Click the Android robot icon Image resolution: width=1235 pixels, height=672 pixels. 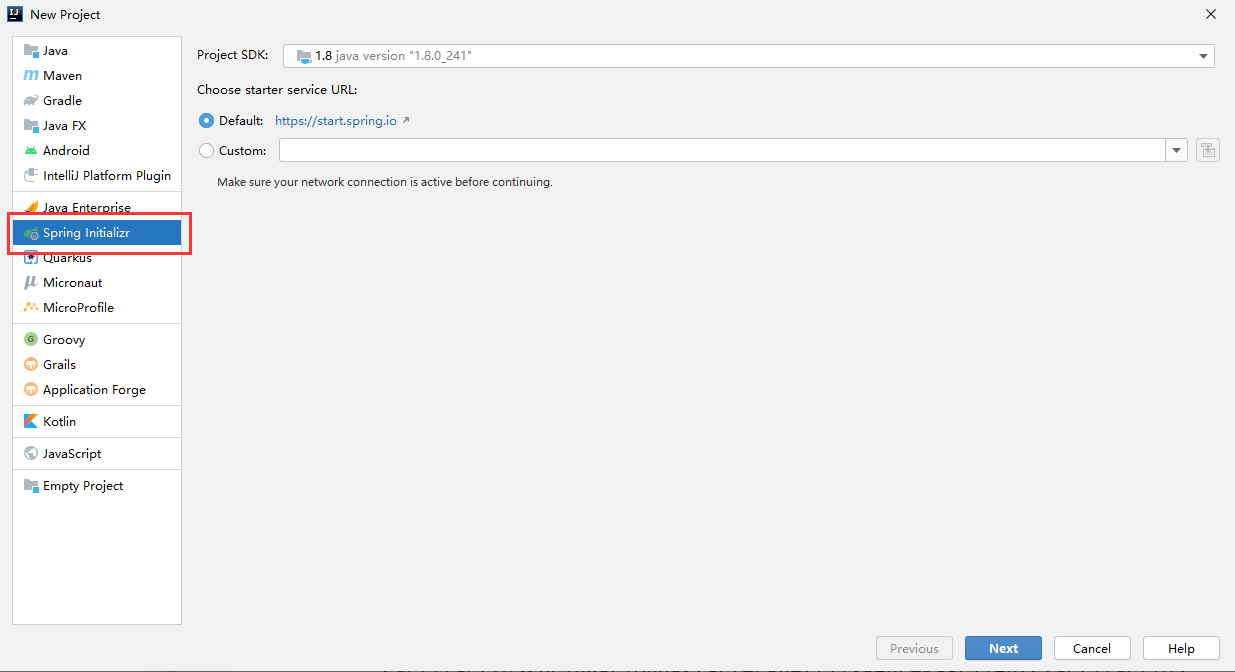coord(30,150)
